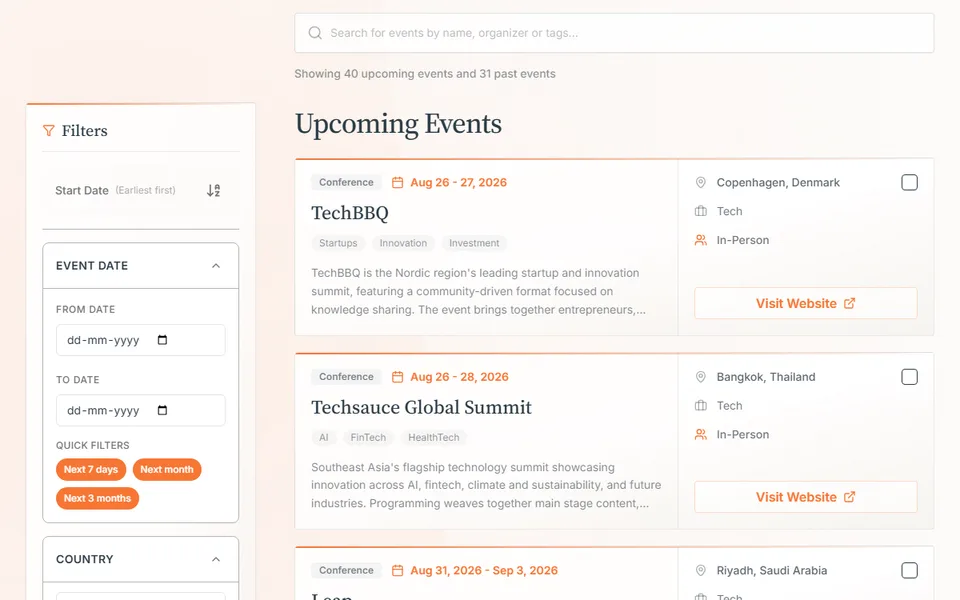960x600 pixels.
Task: Click In-Person people icon in Techsauce card
Action: (700, 434)
